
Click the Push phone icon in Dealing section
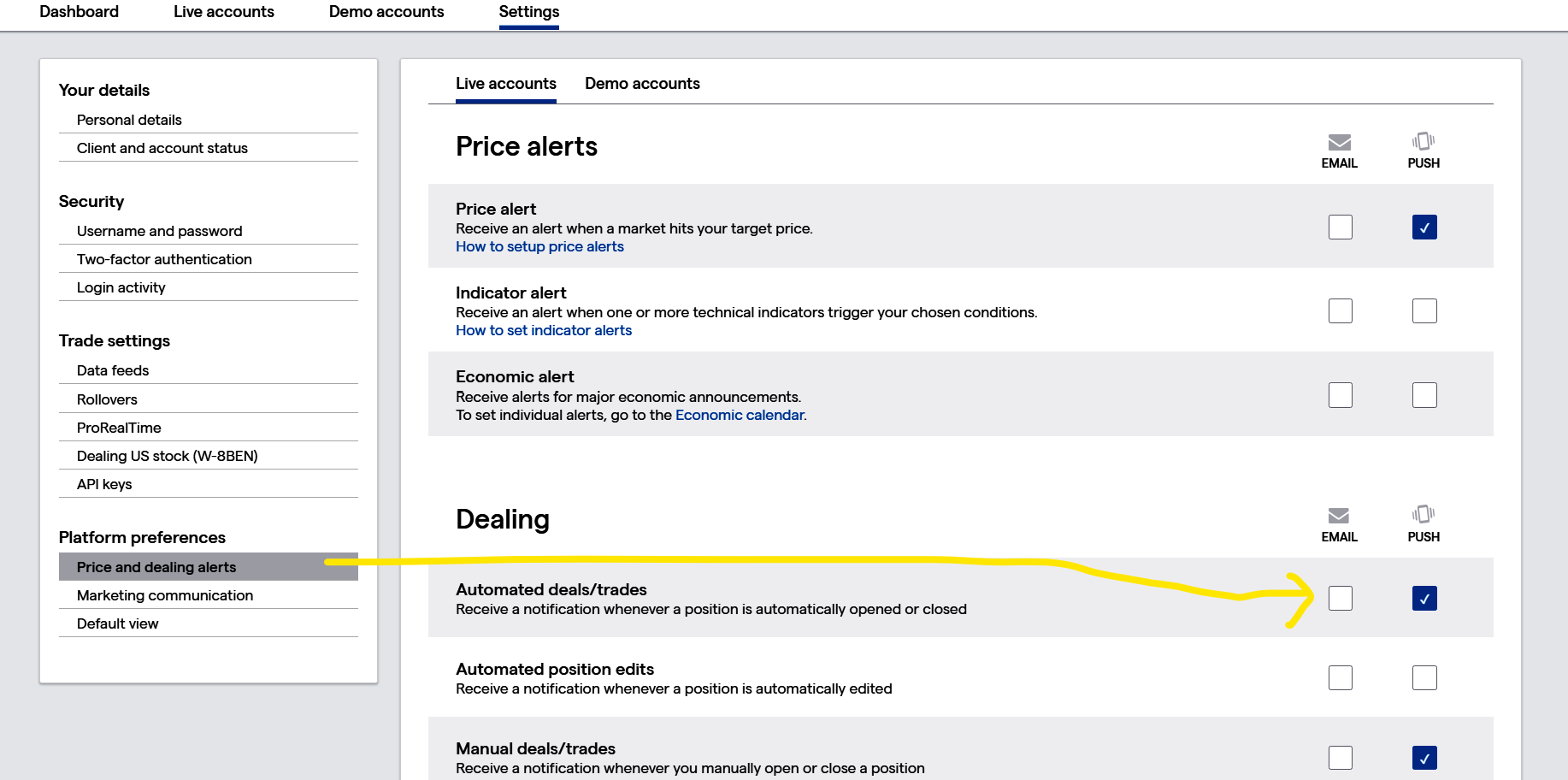(x=1424, y=514)
